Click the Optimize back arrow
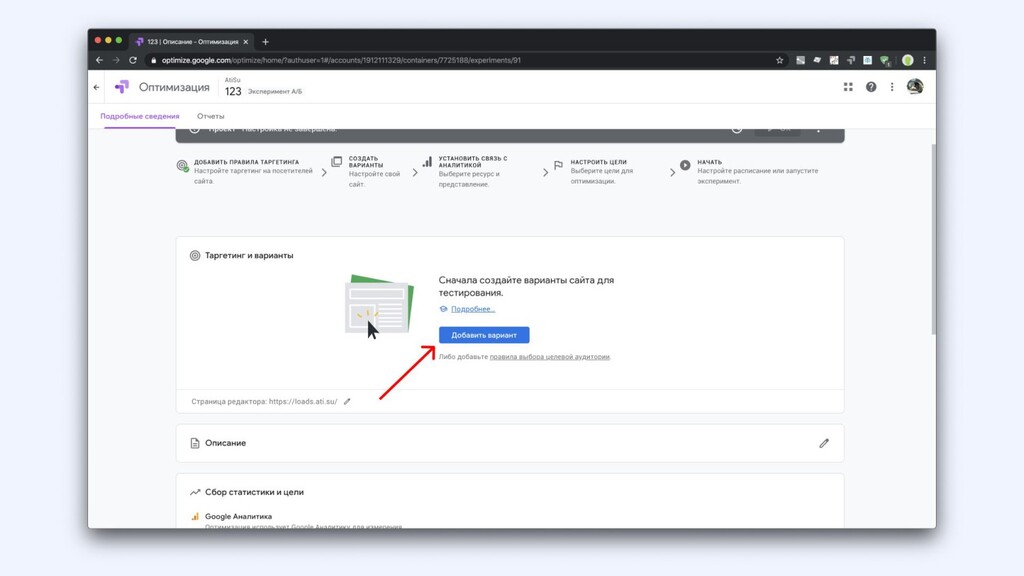This screenshot has height=576, width=1024. (x=97, y=87)
